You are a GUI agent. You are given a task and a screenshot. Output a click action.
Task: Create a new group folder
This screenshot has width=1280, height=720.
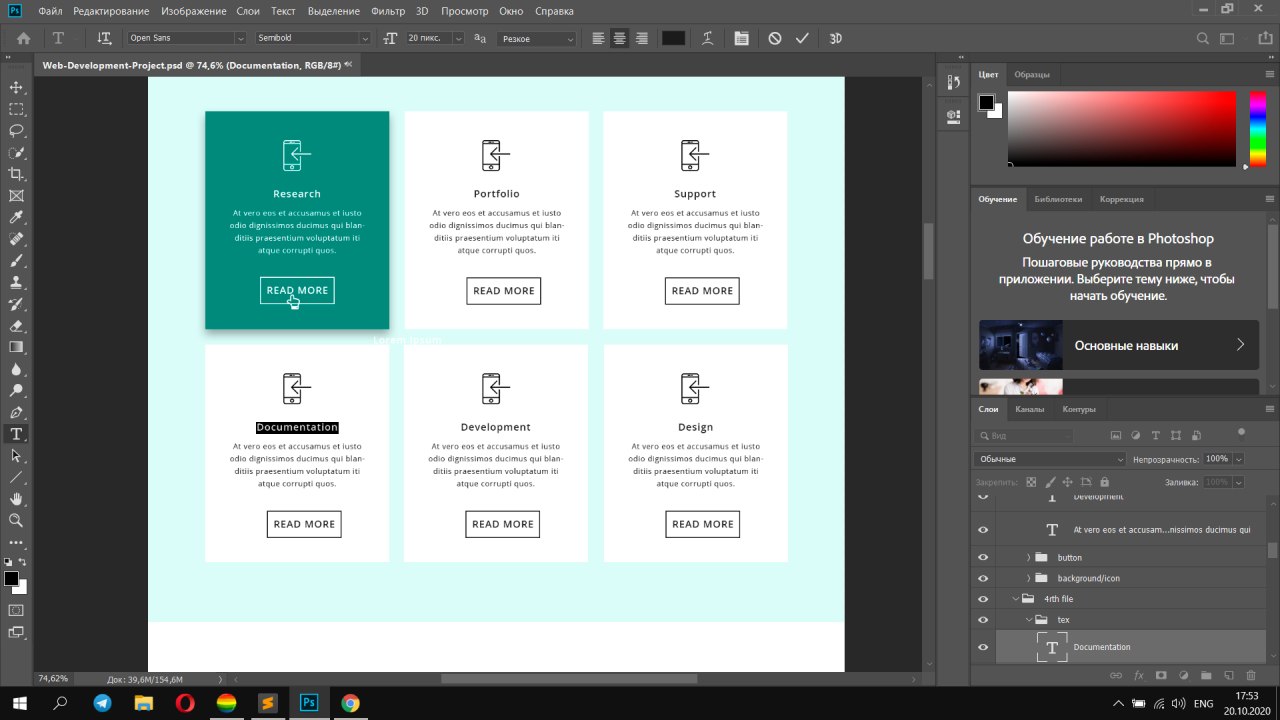(1206, 676)
